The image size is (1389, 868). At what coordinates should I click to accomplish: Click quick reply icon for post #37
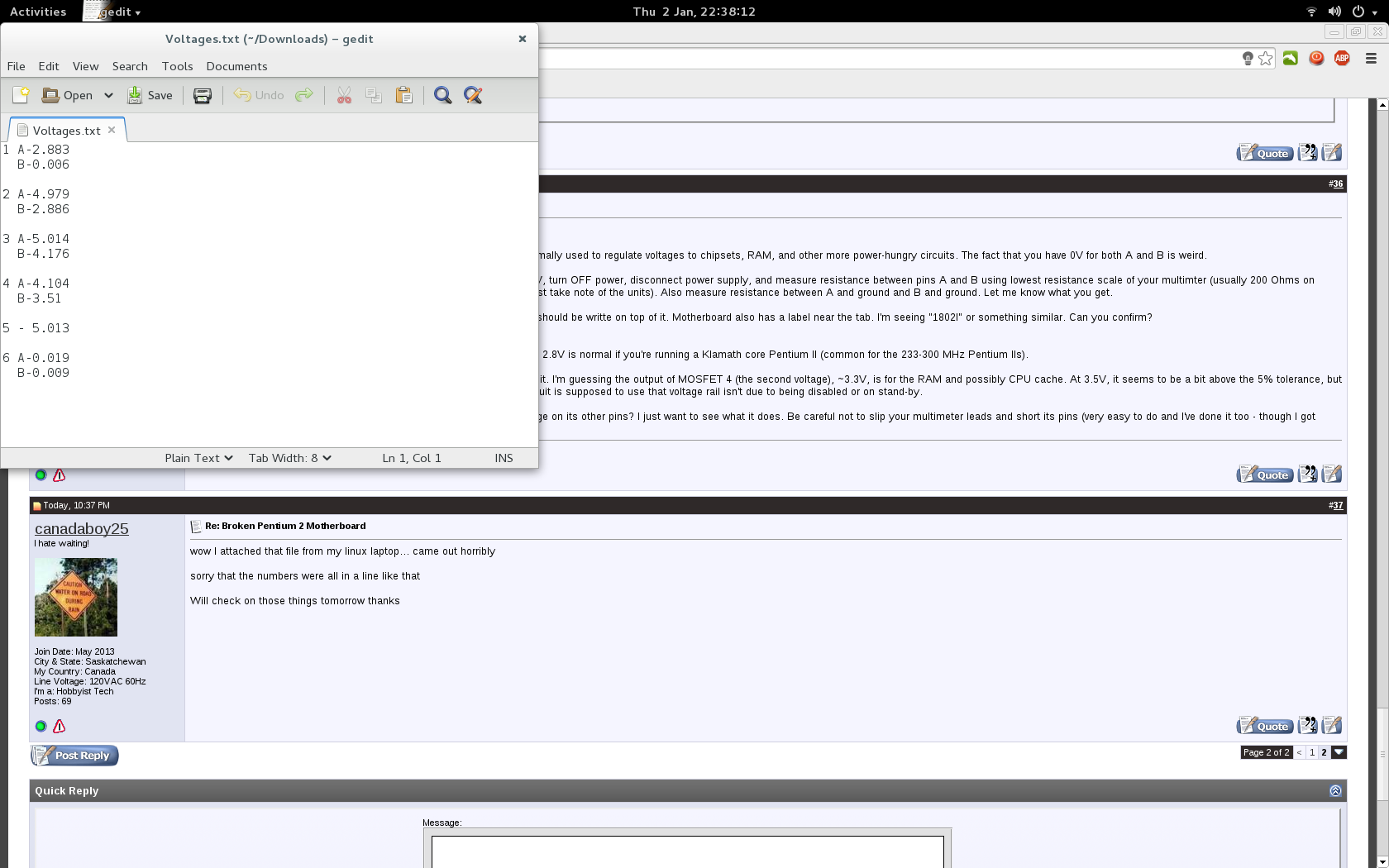[1332, 726]
